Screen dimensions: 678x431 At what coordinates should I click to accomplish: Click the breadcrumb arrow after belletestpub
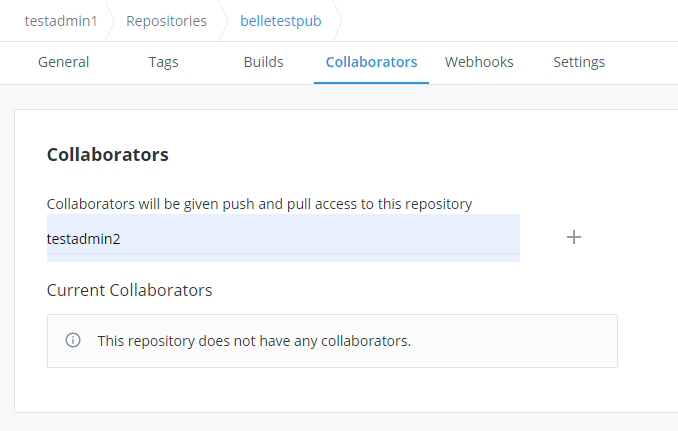tap(337, 20)
